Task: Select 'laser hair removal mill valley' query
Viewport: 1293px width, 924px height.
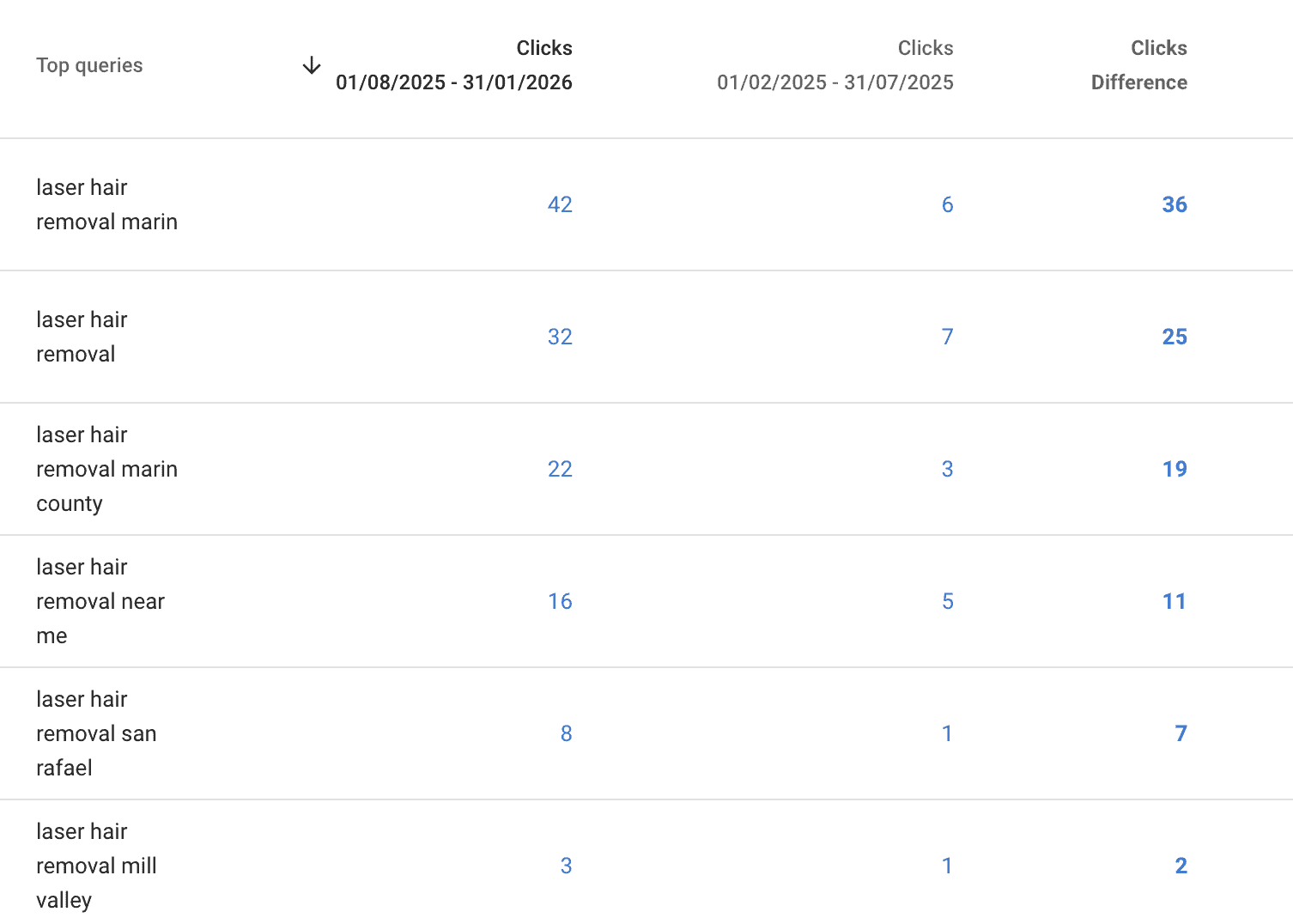Action: [x=96, y=866]
